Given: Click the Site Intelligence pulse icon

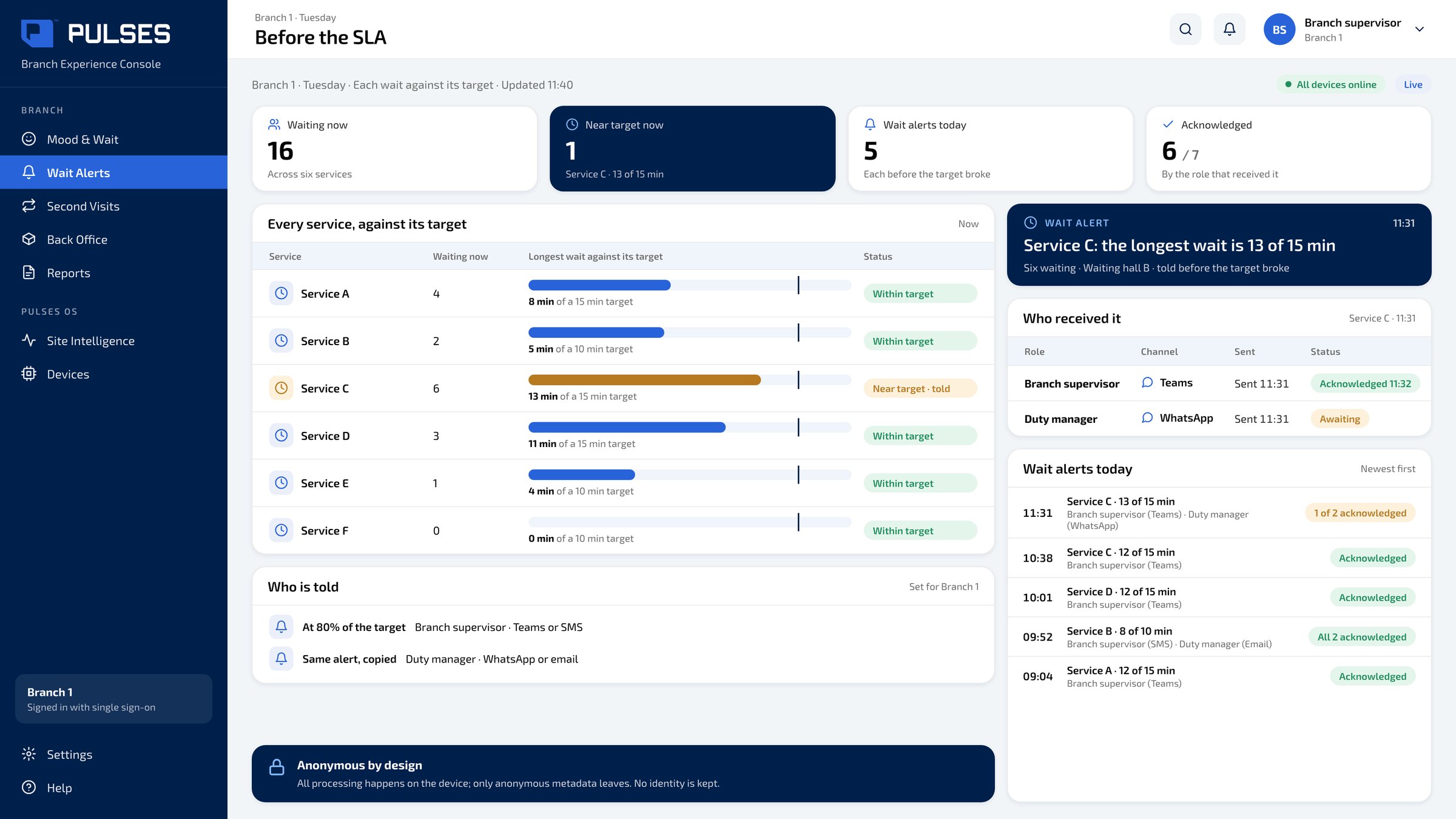Looking at the screenshot, I should (29, 340).
